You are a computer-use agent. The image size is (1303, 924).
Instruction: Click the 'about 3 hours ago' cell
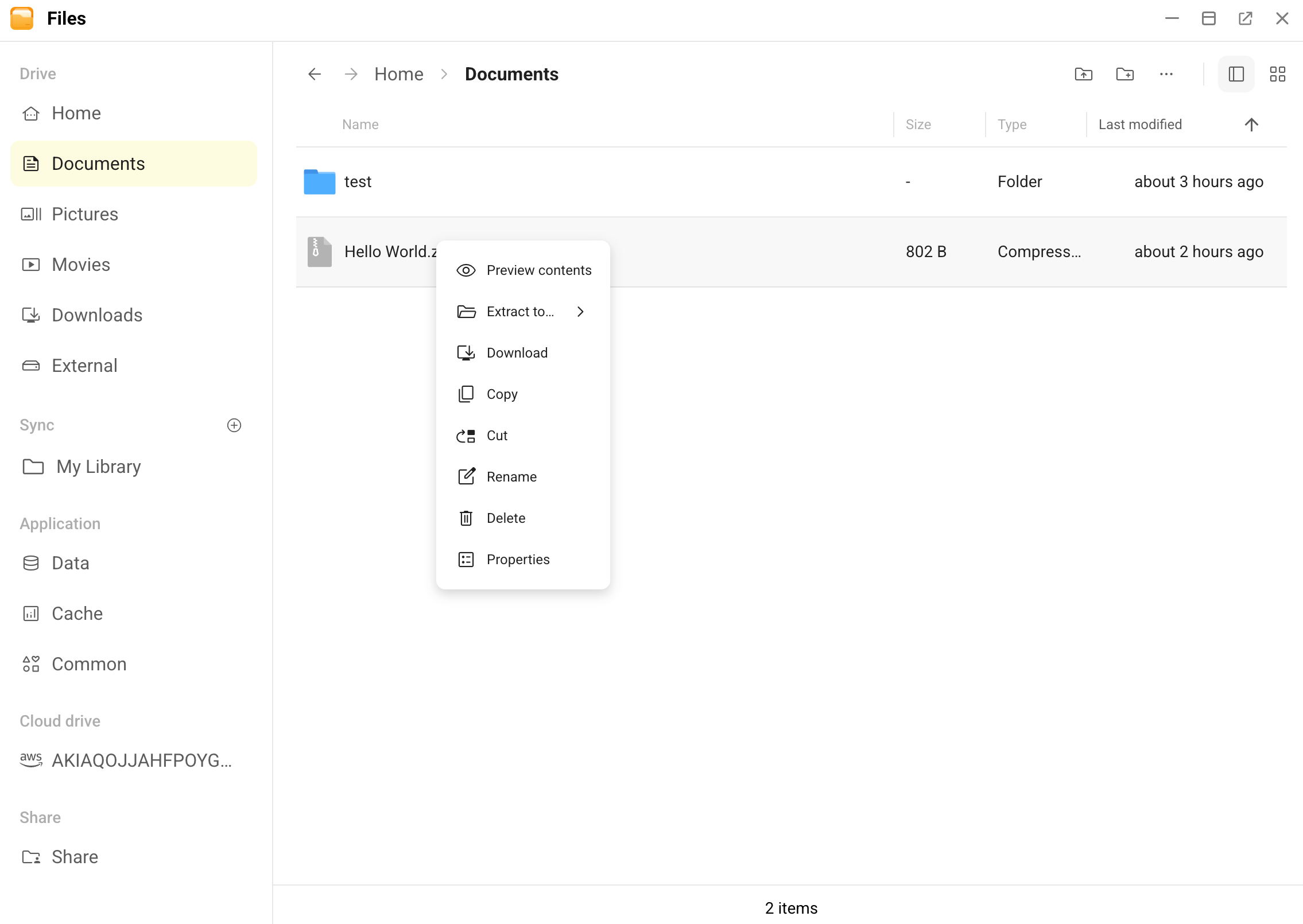click(1199, 182)
